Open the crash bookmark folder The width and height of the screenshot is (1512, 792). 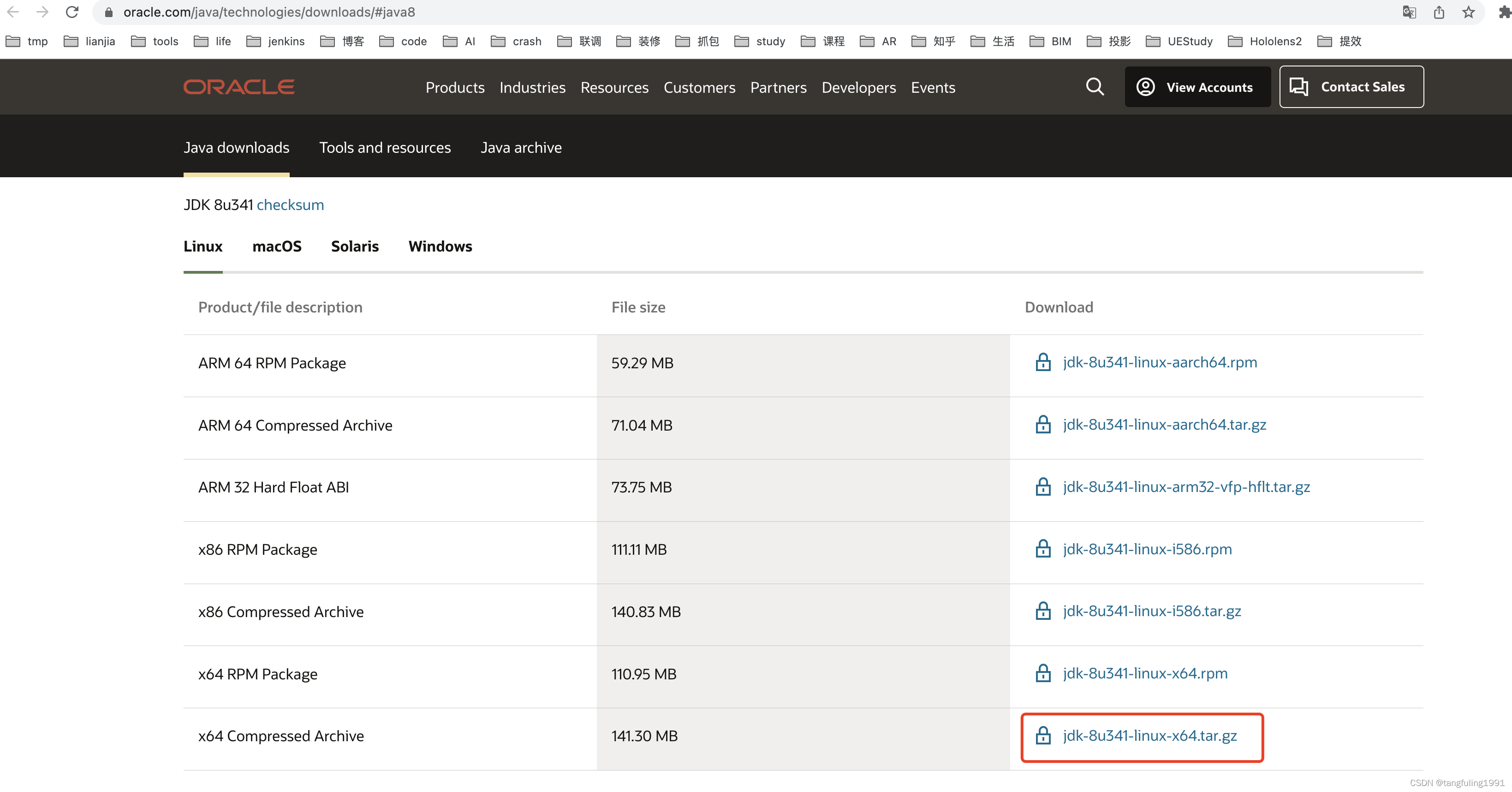(517, 41)
